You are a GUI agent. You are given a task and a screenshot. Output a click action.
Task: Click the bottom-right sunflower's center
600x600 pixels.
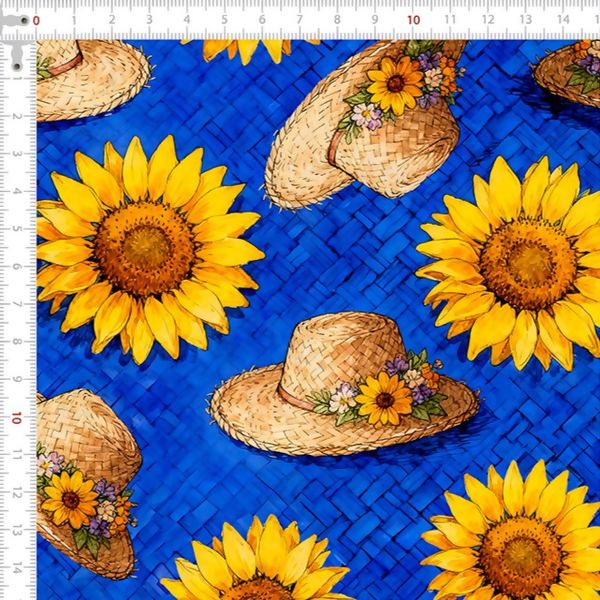[x=519, y=557]
